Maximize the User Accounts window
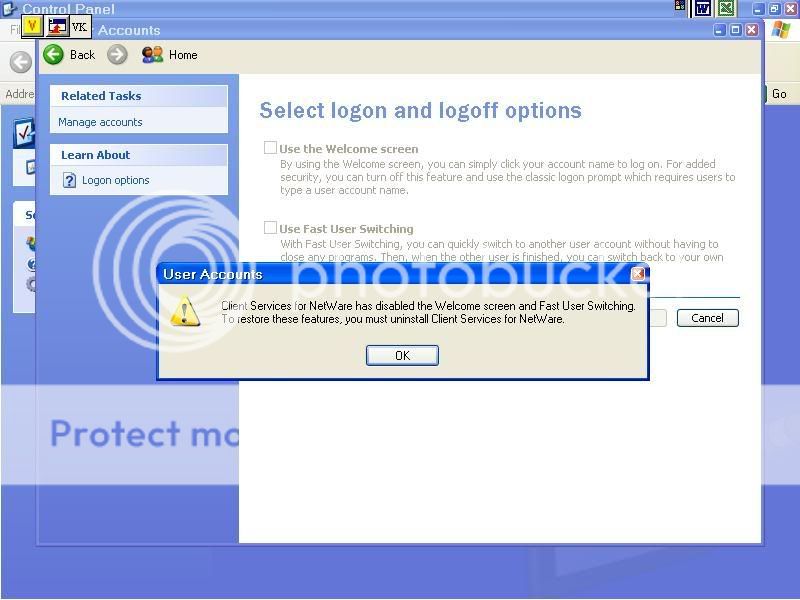Image resolution: width=800 pixels, height=600 pixels. coord(735,30)
